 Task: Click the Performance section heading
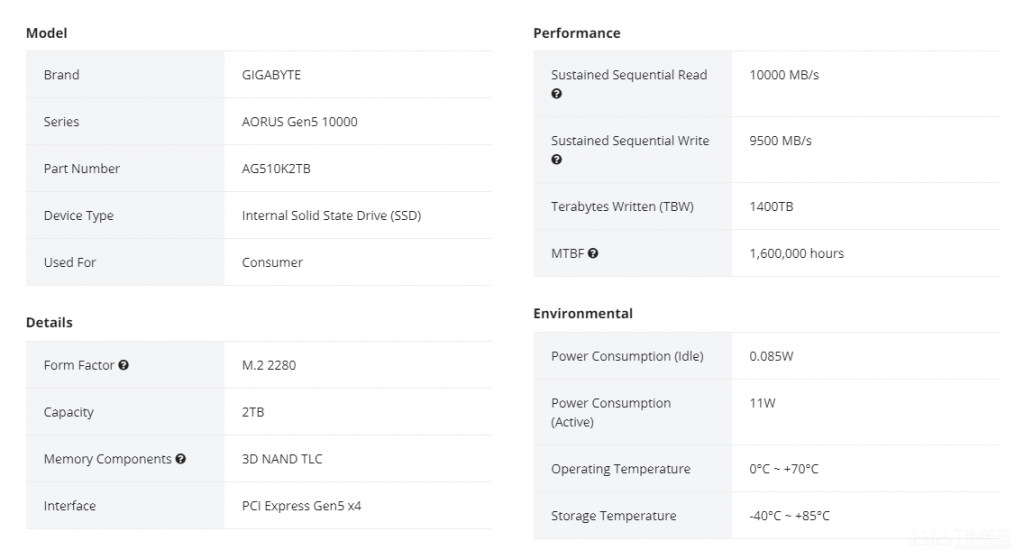(576, 33)
